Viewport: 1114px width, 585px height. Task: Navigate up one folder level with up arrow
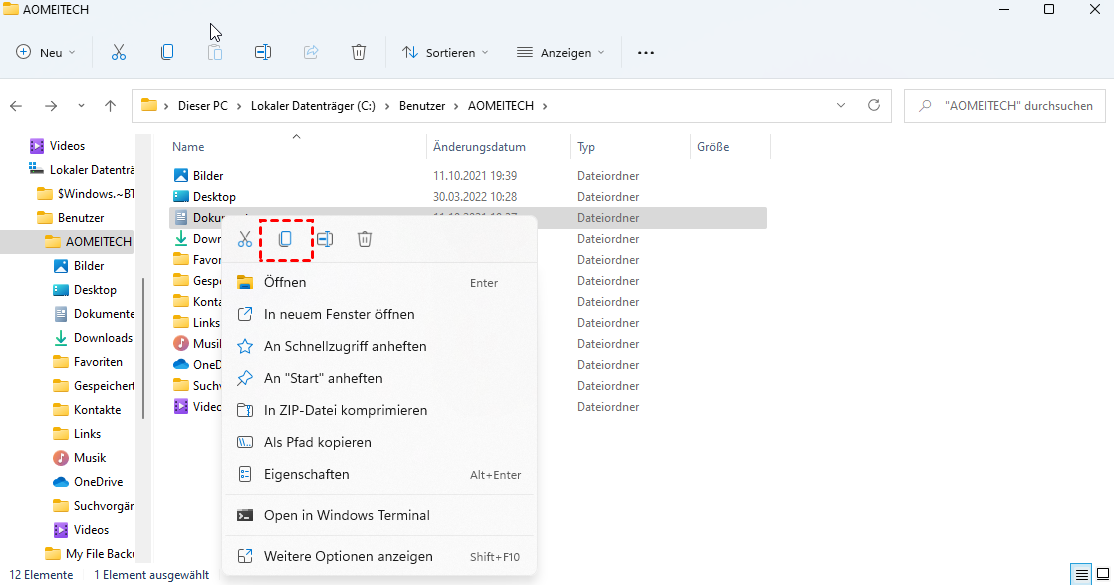pos(110,106)
